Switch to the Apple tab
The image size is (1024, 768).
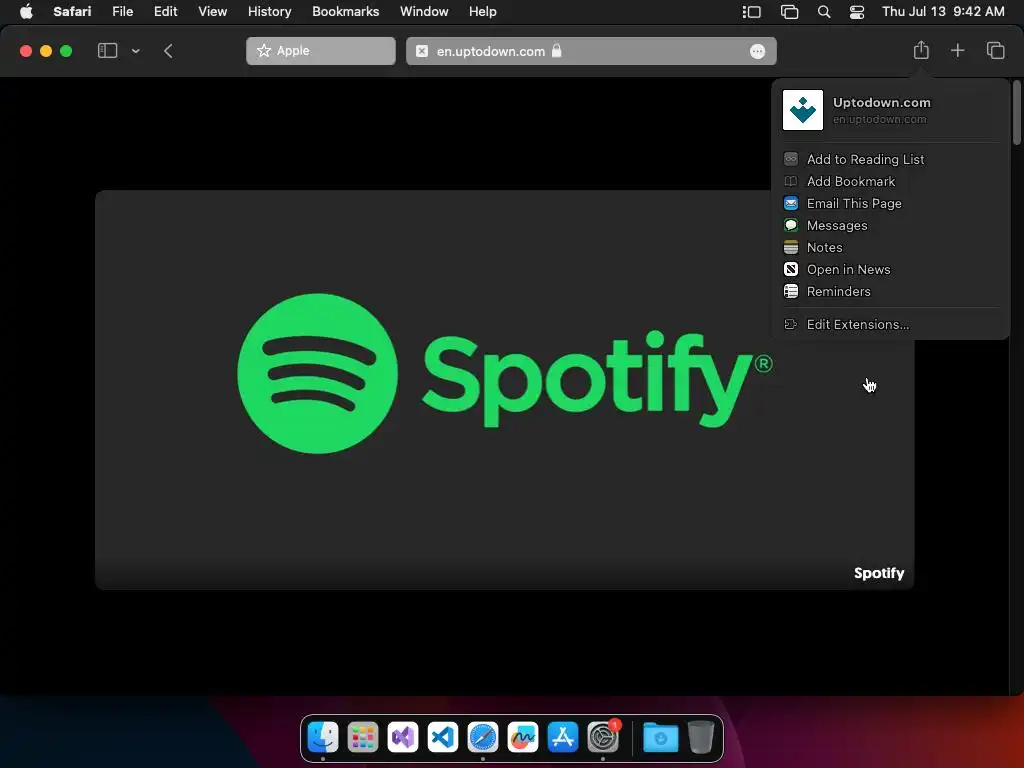pyautogui.click(x=321, y=51)
